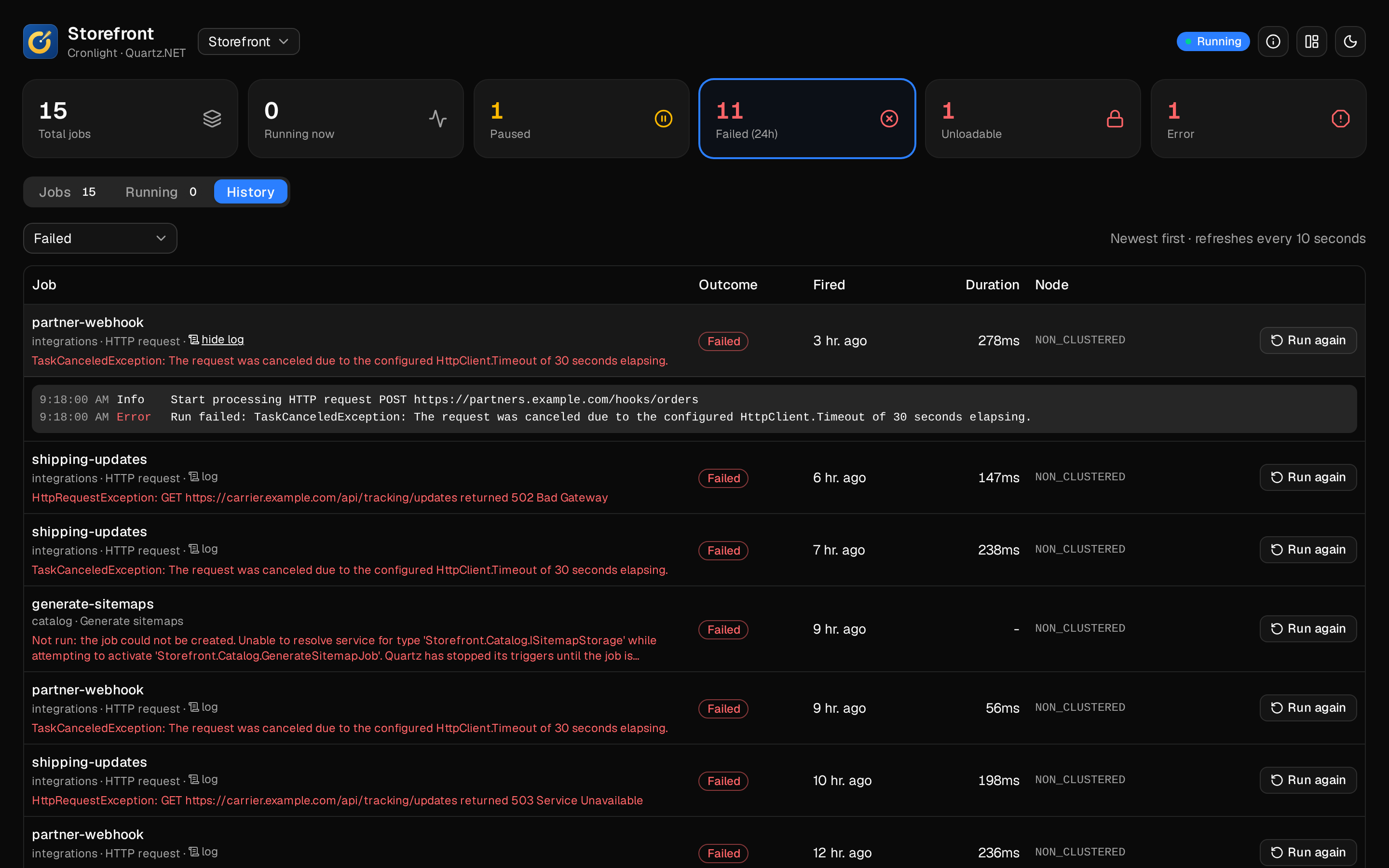Open the info icon button

pyautogui.click(x=1273, y=41)
